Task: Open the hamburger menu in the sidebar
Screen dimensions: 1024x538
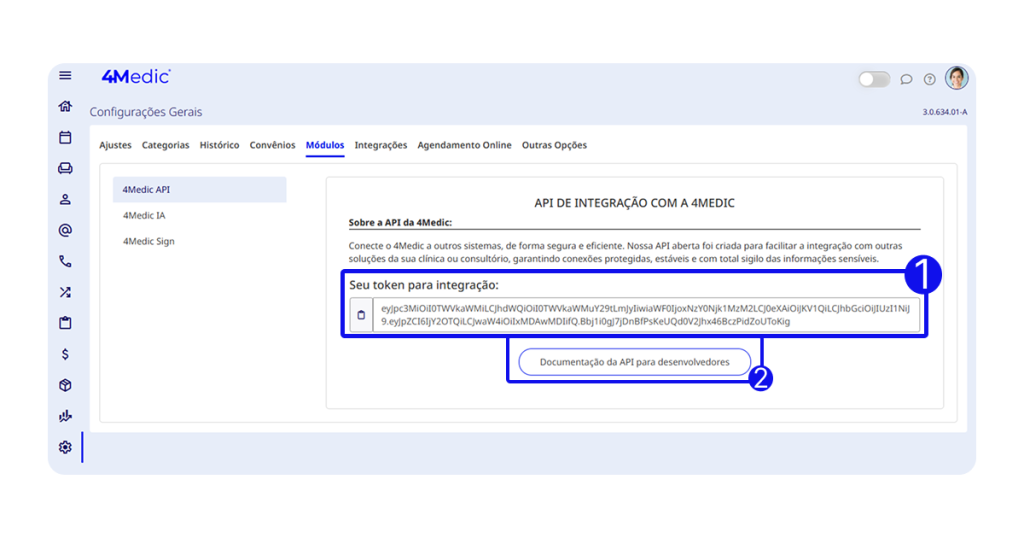Action: point(65,76)
